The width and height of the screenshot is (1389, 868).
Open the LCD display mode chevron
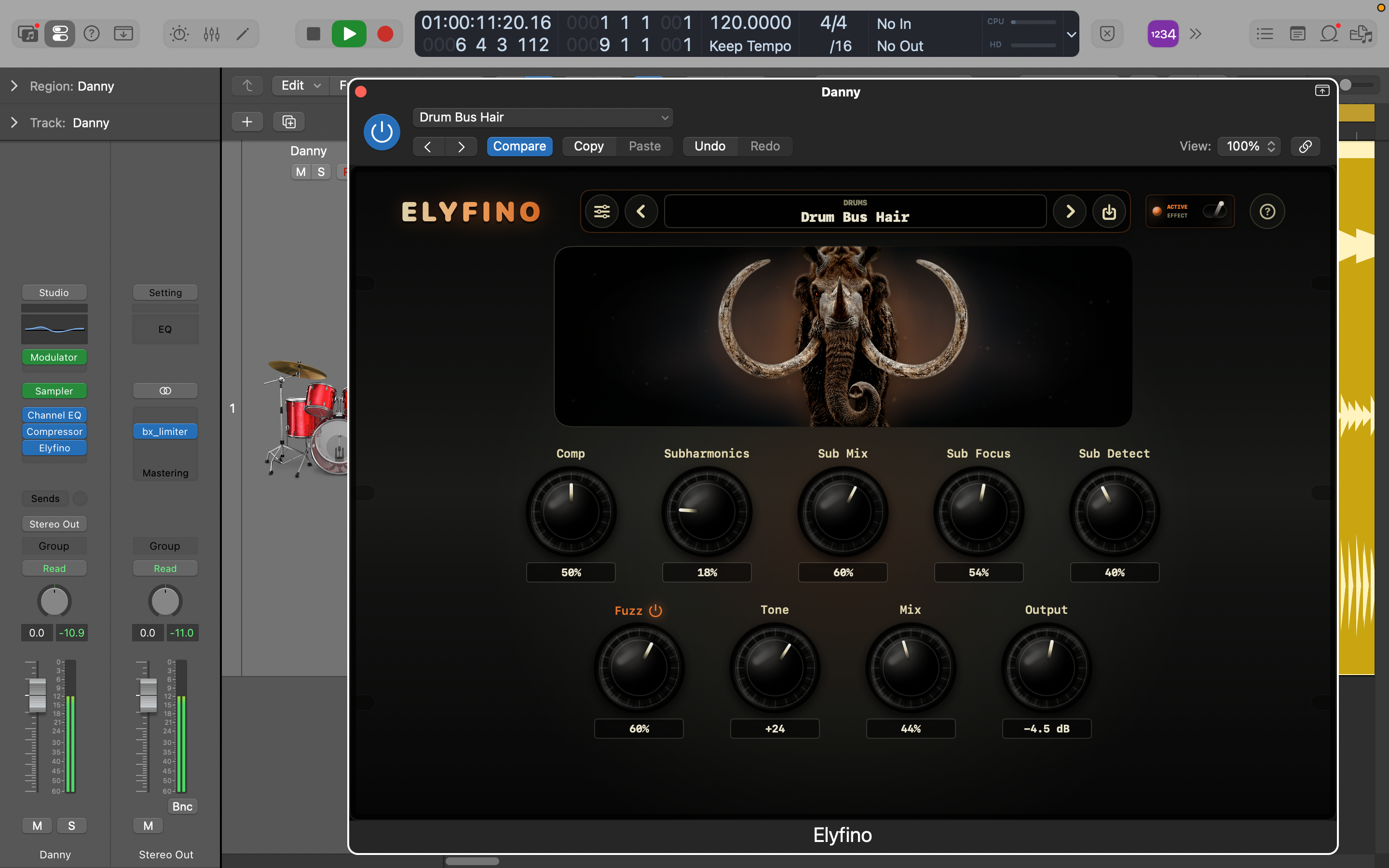pyautogui.click(x=1071, y=34)
